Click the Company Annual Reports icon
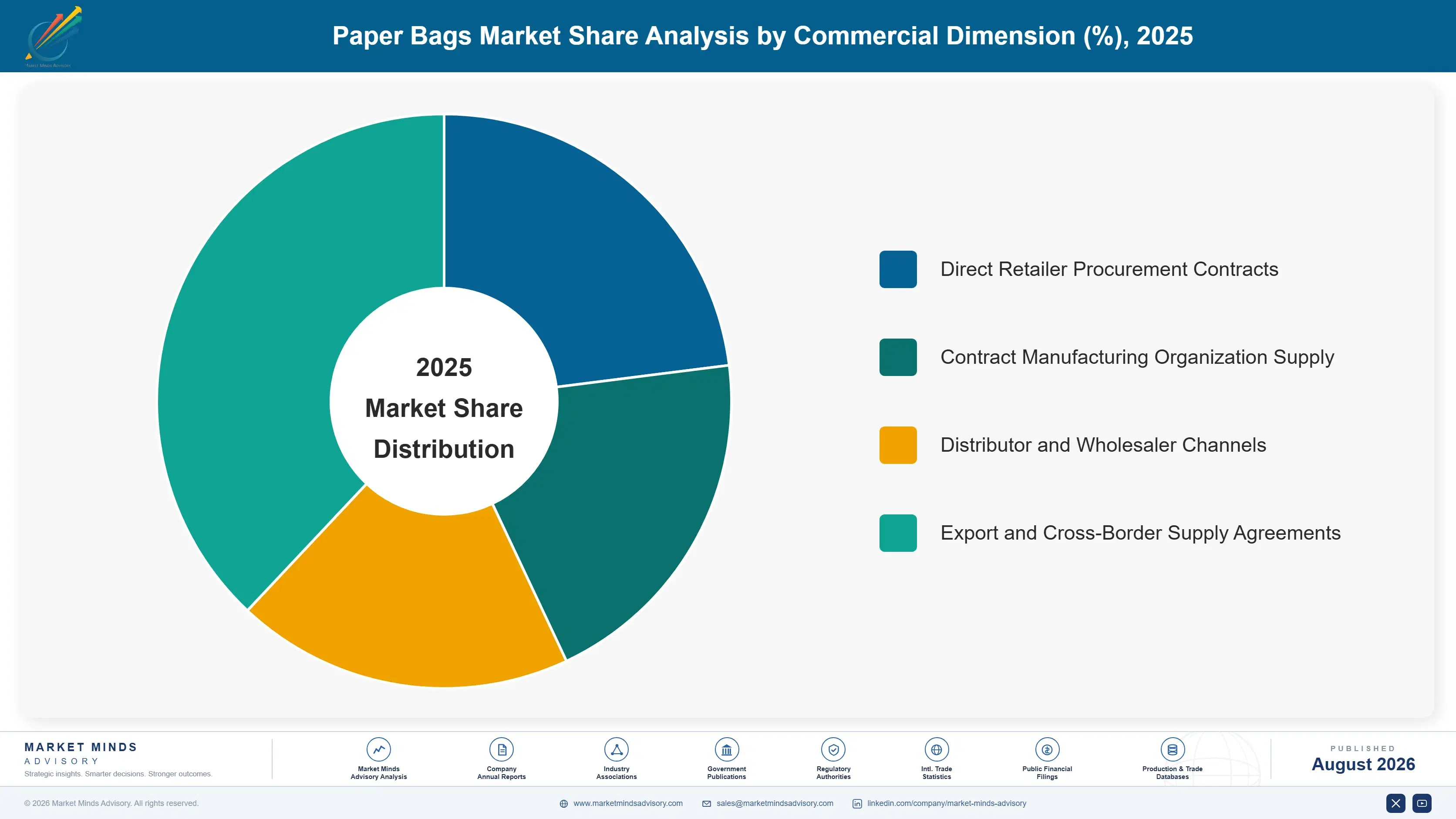 tap(501, 749)
